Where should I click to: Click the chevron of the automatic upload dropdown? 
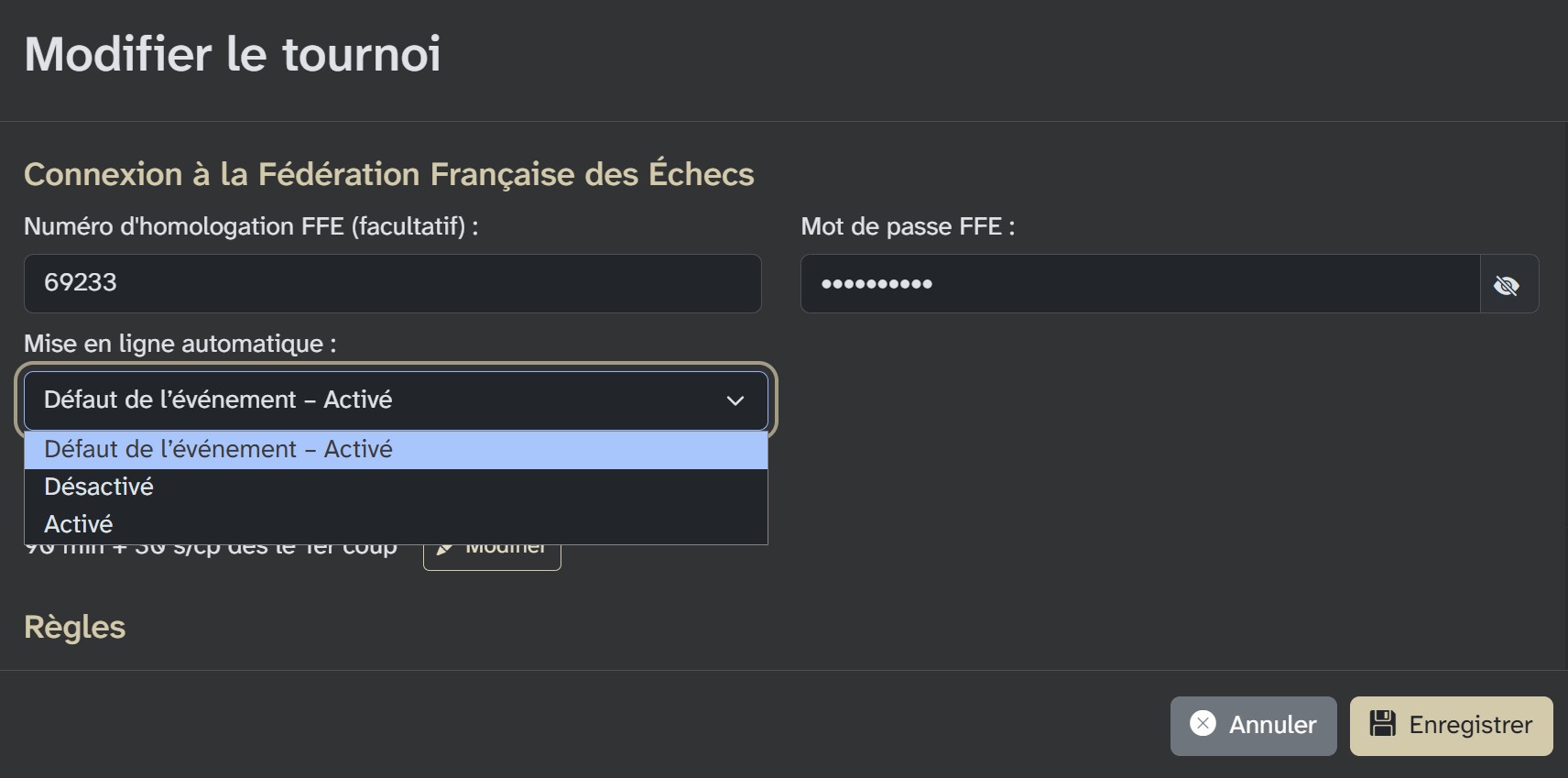[734, 400]
